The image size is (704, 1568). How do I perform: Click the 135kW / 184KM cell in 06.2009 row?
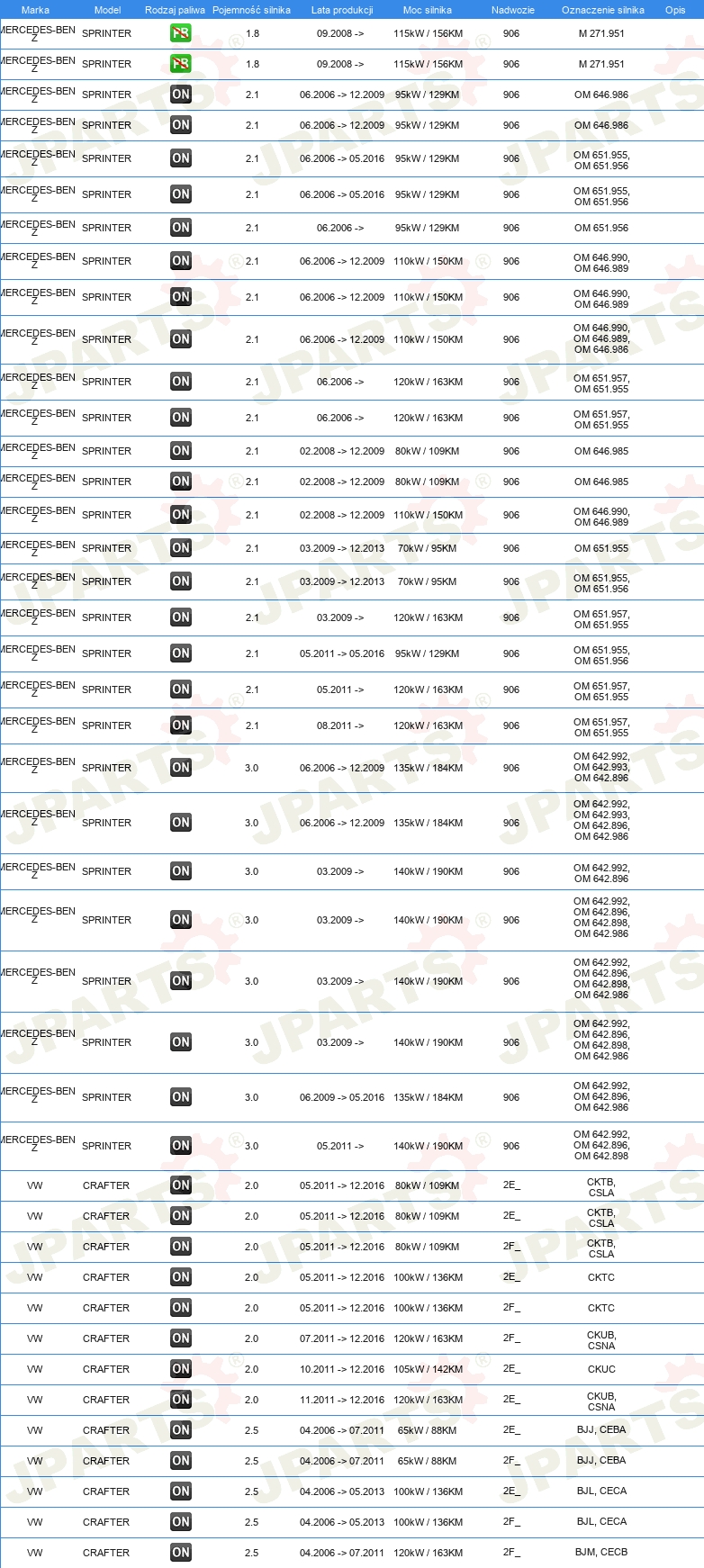(x=428, y=1097)
